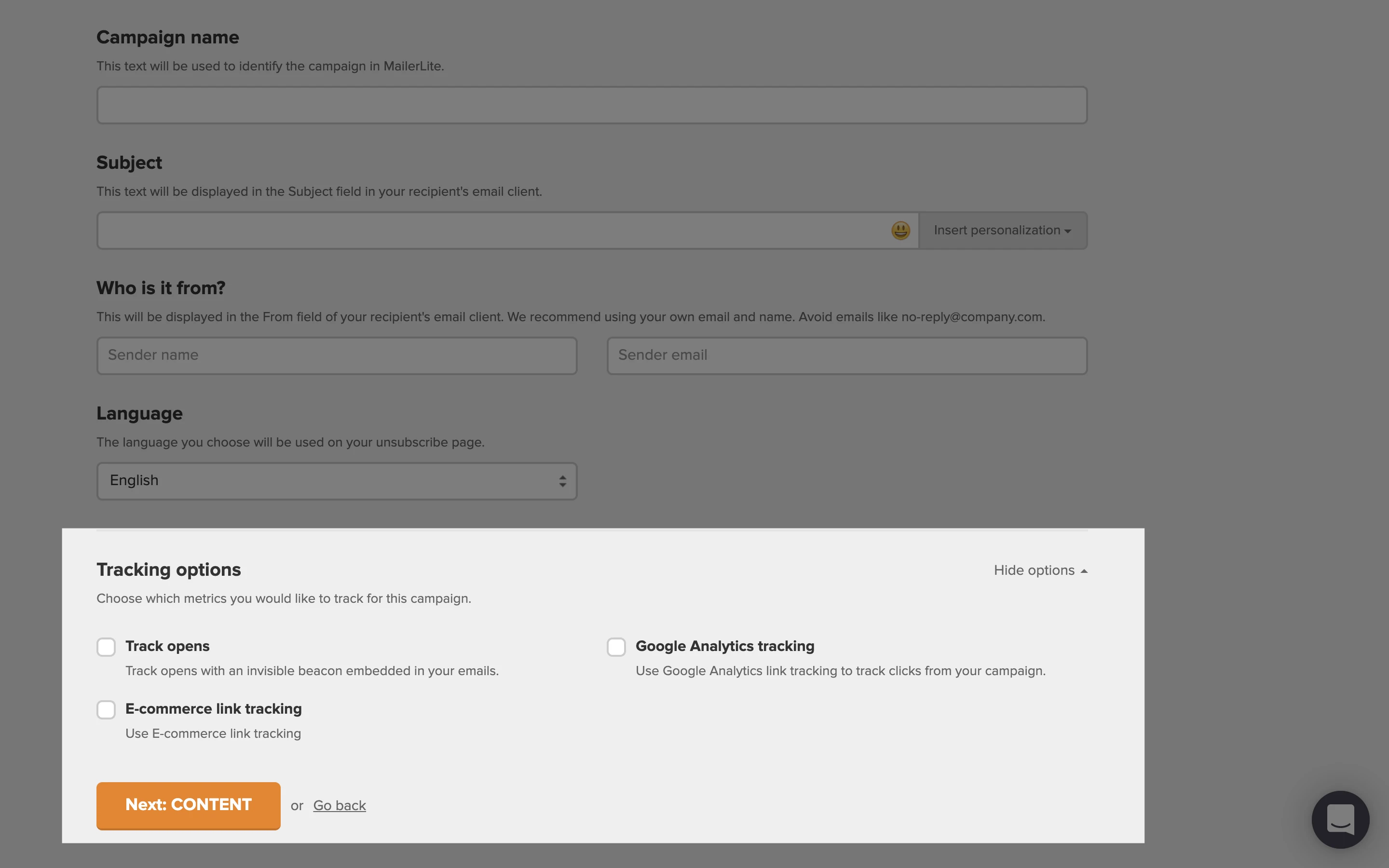Click the Track opens label text

(x=168, y=646)
